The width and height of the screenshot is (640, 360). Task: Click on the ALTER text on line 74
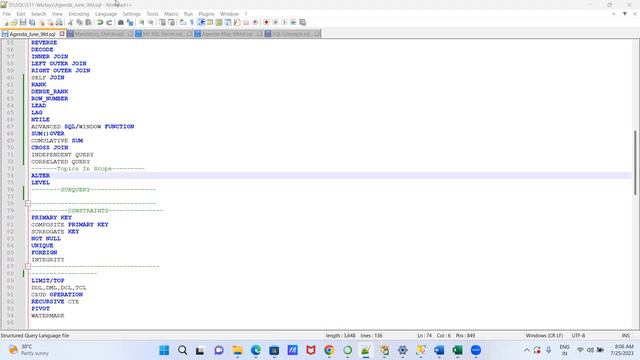tap(40, 176)
